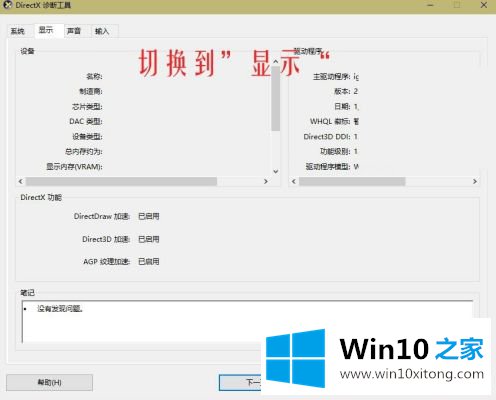The width and height of the screenshot is (496, 400).
Task: Click down arrow of device vertical scrollbar
Action: [x=276, y=171]
